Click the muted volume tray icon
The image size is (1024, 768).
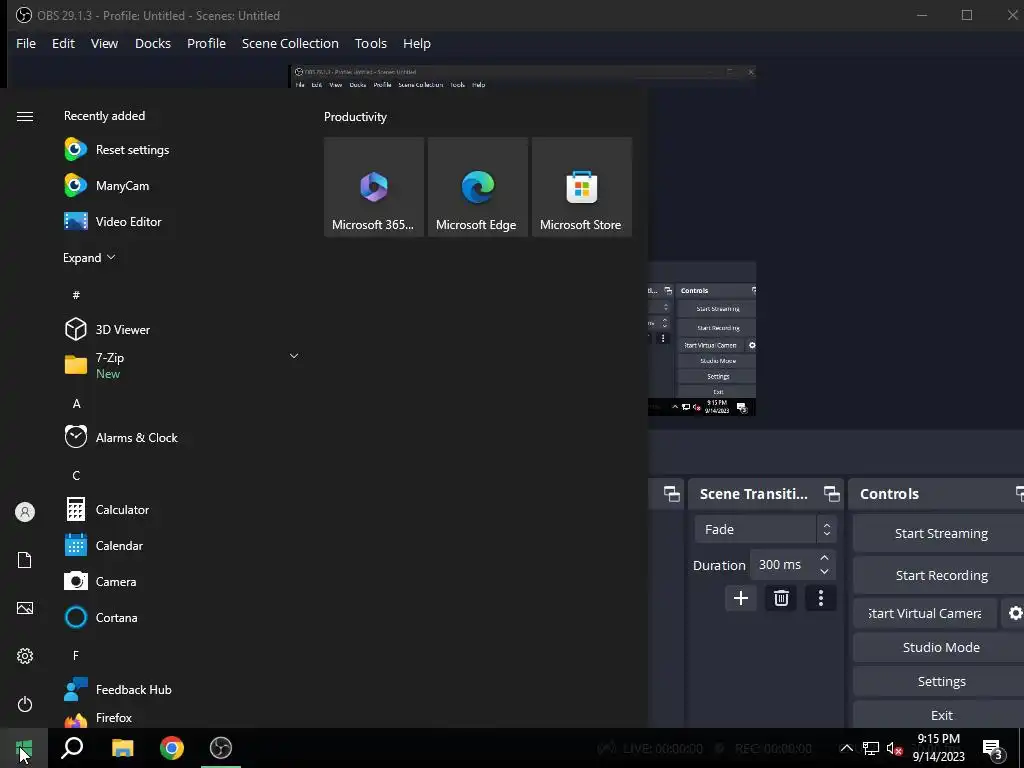(x=895, y=748)
